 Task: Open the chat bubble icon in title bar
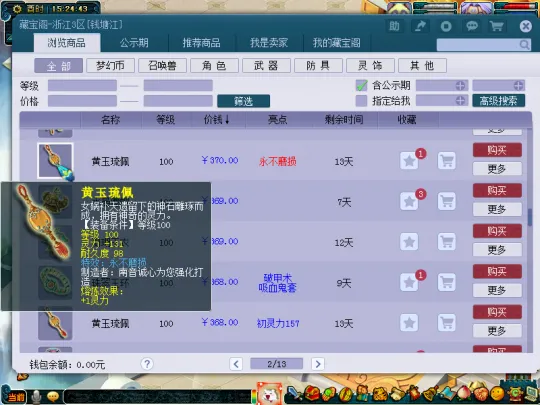coord(471,26)
